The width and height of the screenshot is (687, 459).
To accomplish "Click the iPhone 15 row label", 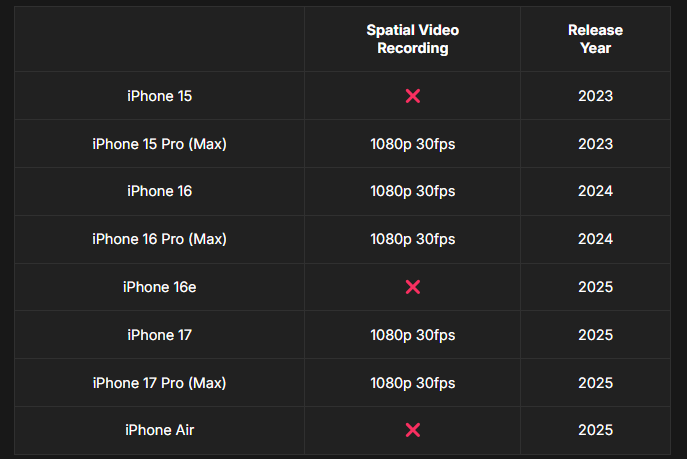I will (x=159, y=96).
